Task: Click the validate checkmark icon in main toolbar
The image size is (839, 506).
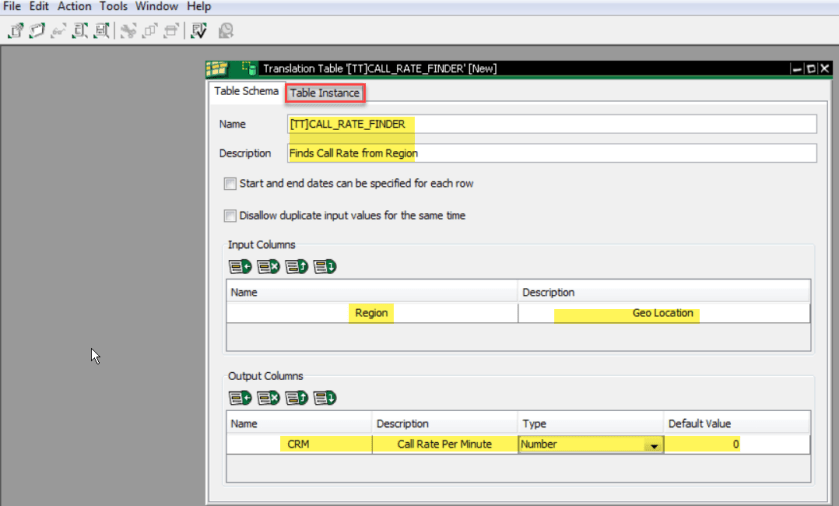Action: pos(199,31)
